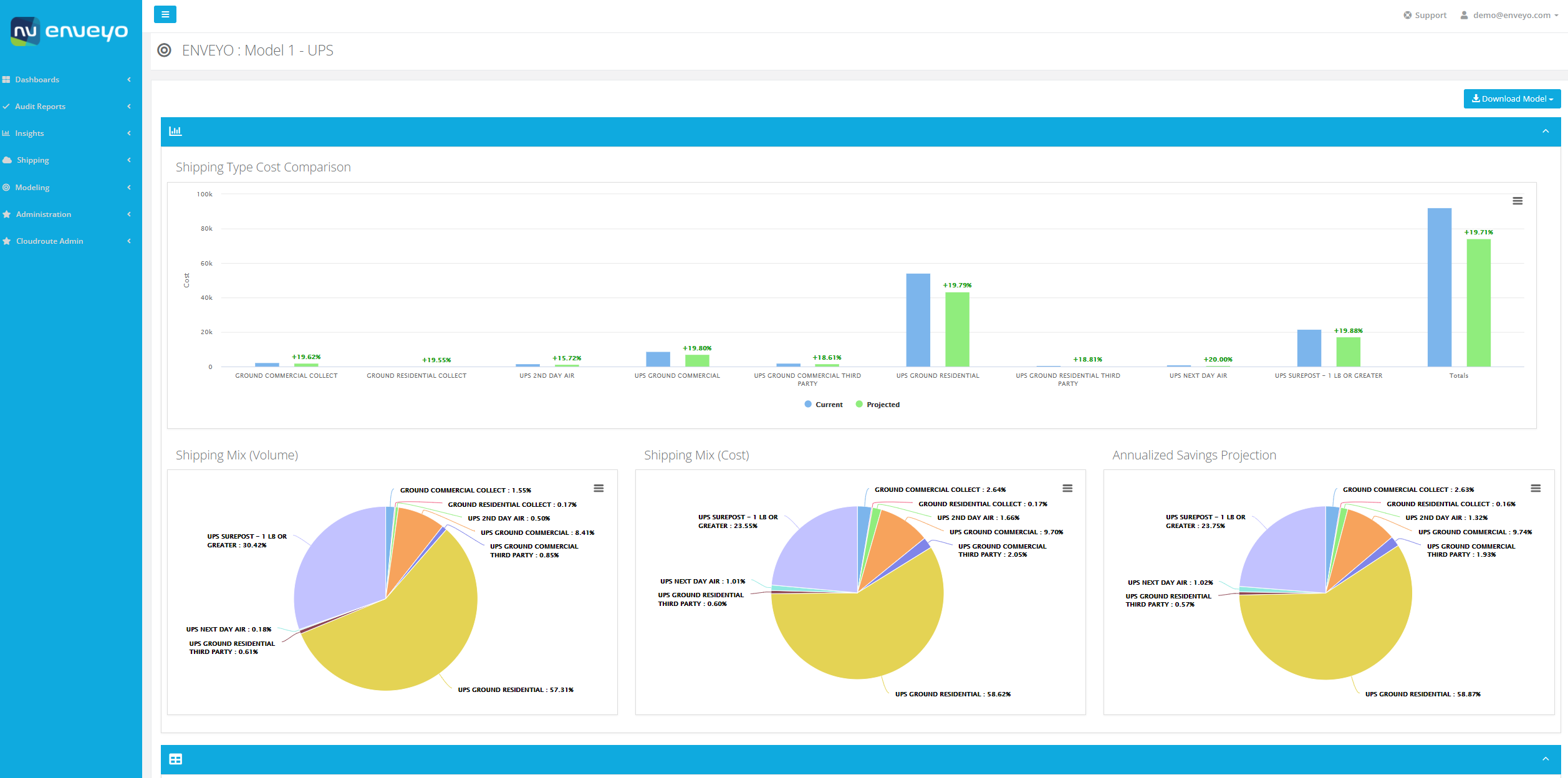Click the Modeling target icon
The width and height of the screenshot is (1568, 778).
point(6,188)
